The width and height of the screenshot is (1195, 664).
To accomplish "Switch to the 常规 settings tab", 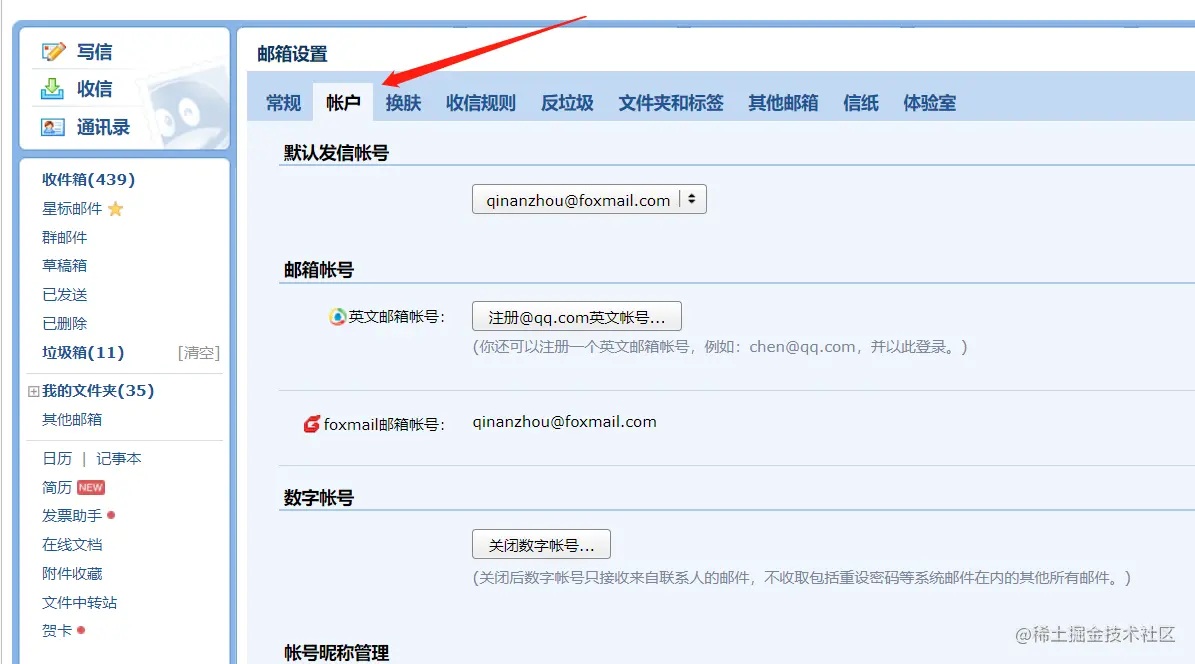I will pos(284,103).
